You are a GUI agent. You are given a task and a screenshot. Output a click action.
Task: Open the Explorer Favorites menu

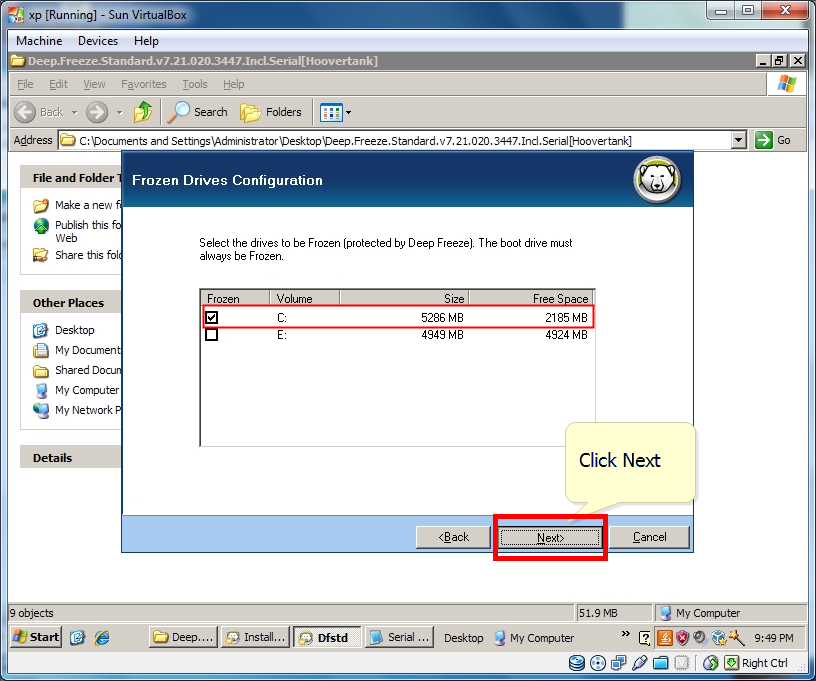(144, 84)
